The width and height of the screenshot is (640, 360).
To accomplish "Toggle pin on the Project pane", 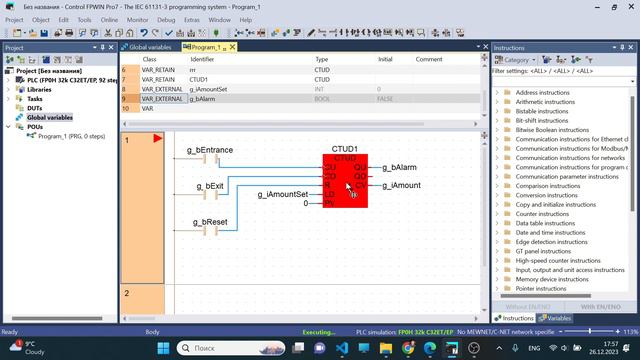I will [102, 47].
